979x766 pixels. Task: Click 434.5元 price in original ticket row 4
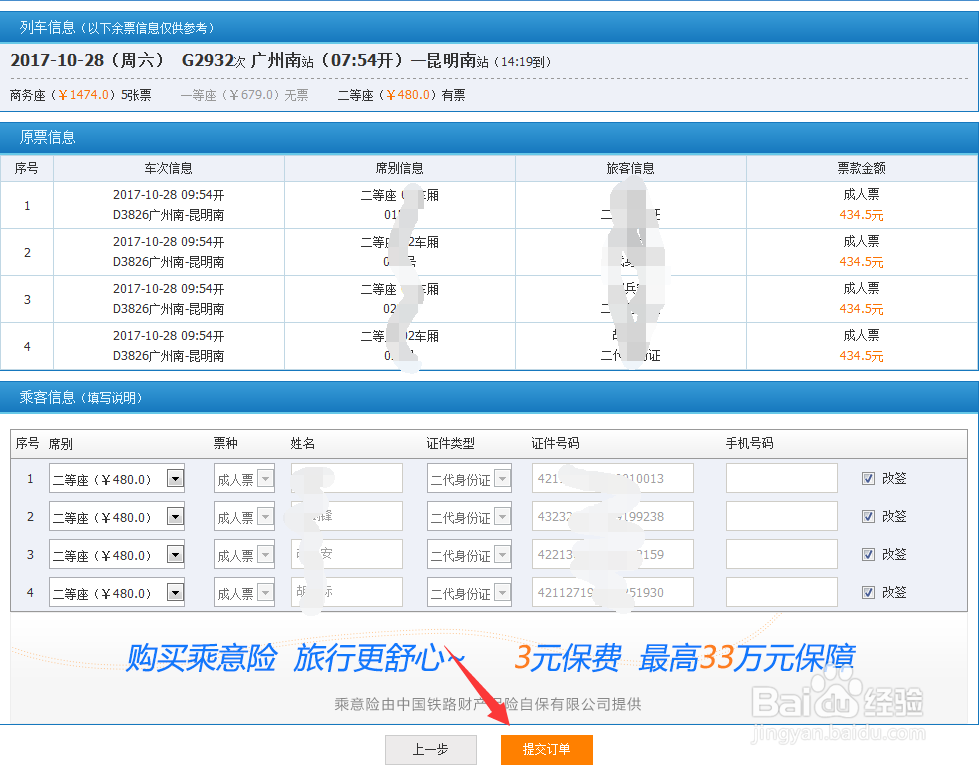coord(861,356)
